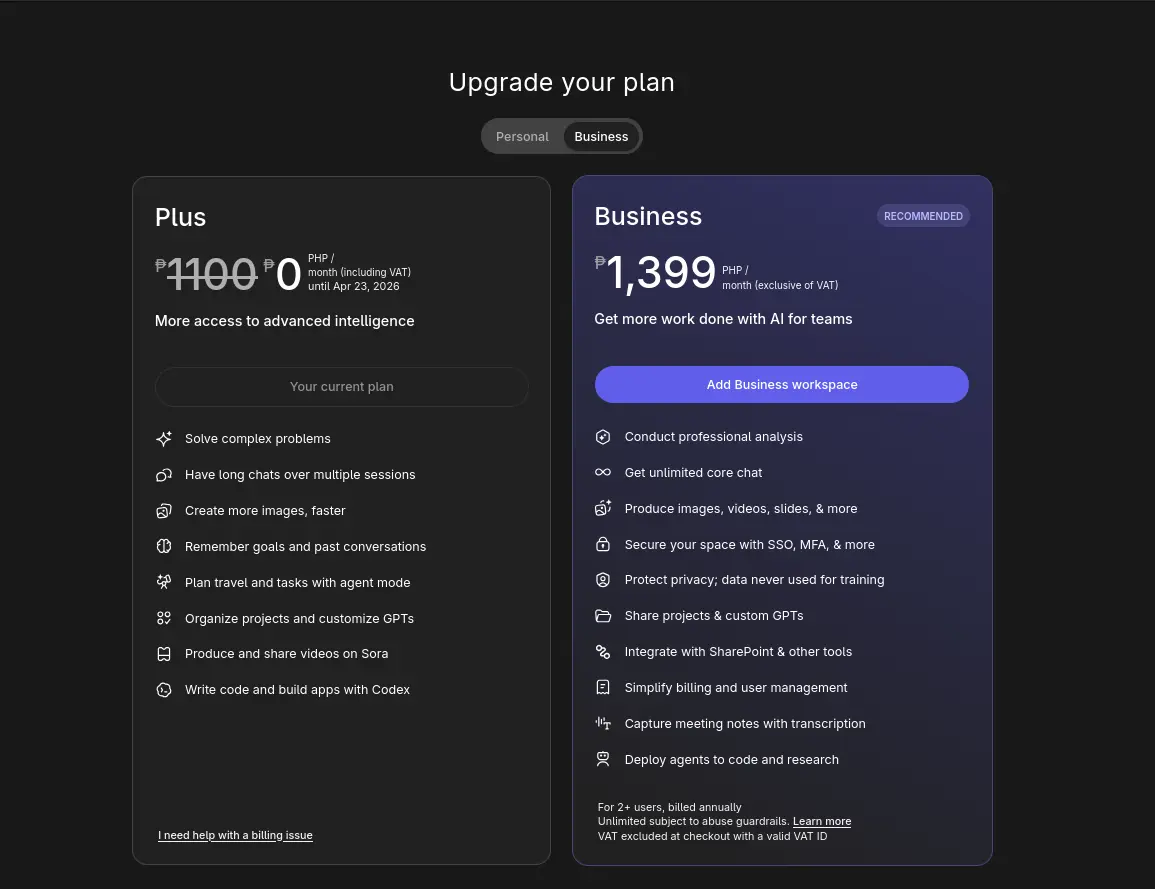Click the infinity icon for unlimited core chat

(603, 473)
